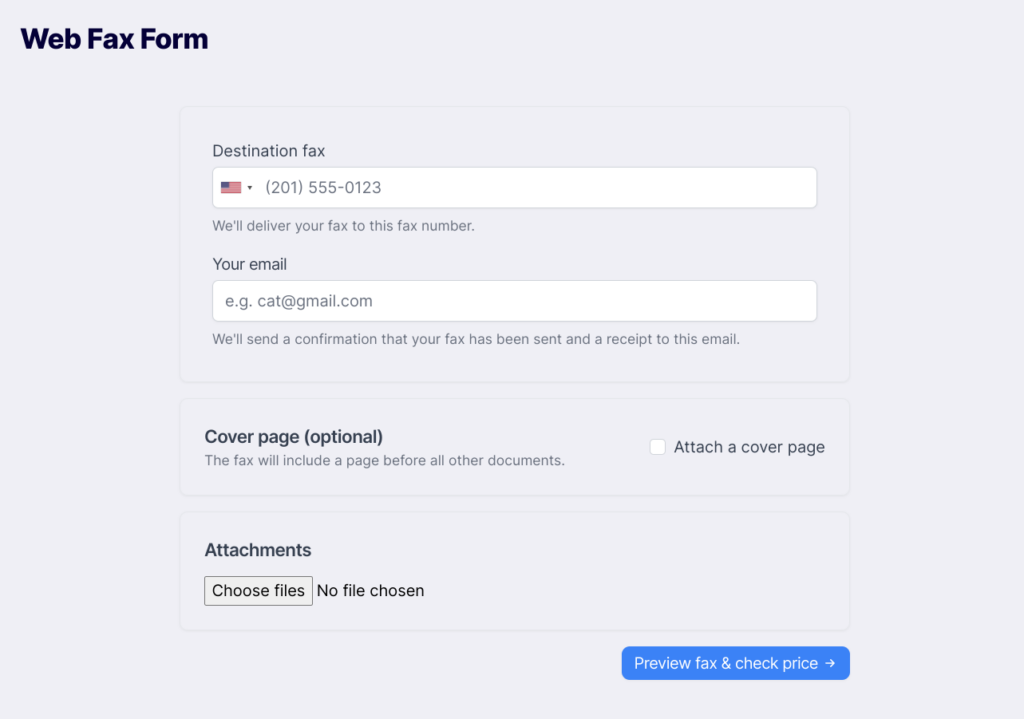Click the Cover page (optional) heading
Screen dimensions: 1024x719
point(294,436)
